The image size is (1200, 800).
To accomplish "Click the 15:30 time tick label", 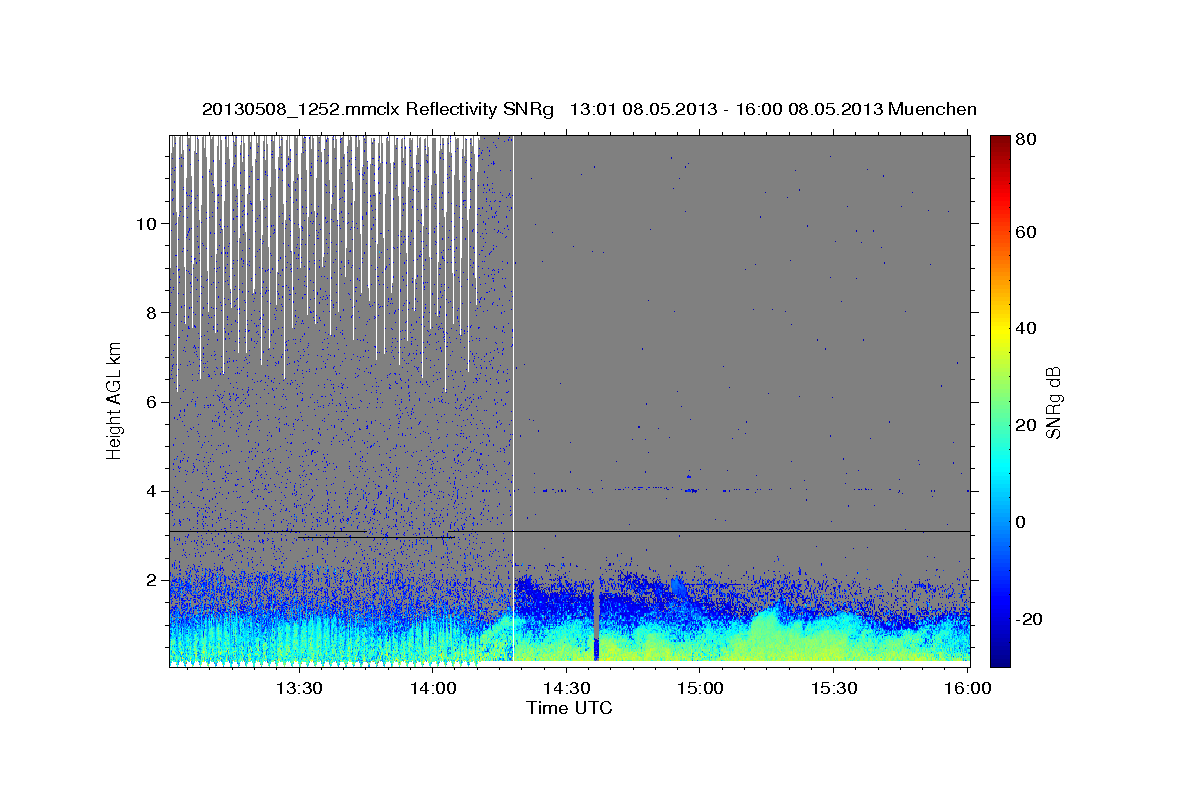I will pos(835,688).
